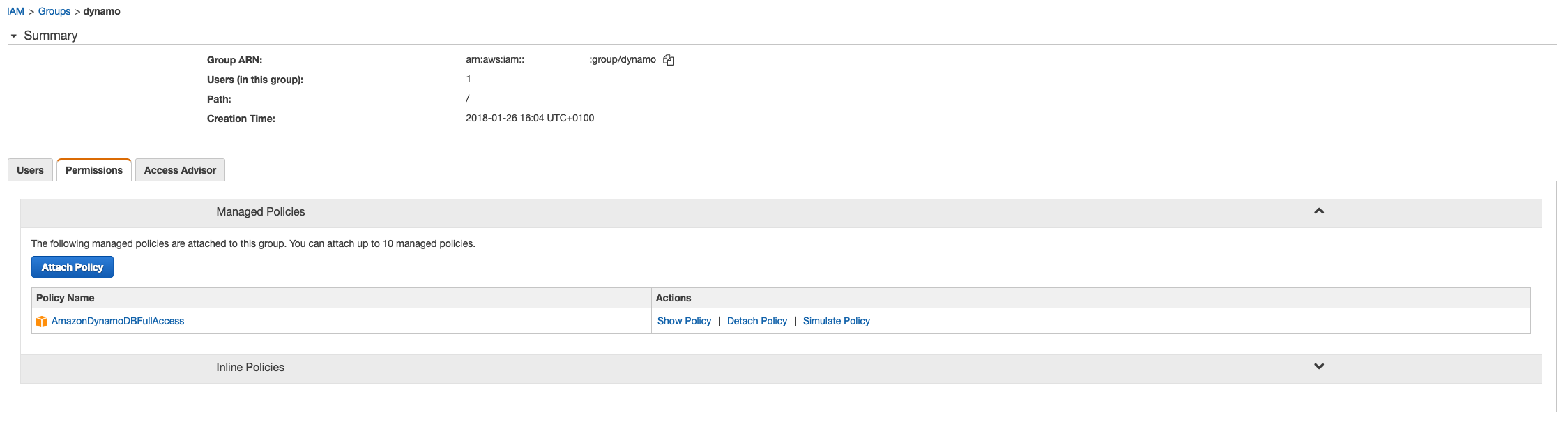This screenshot has width=1568, height=422.
Task: Click the orange cube icon beside AmazonDynamoDBFullAccess
Action: (42, 322)
